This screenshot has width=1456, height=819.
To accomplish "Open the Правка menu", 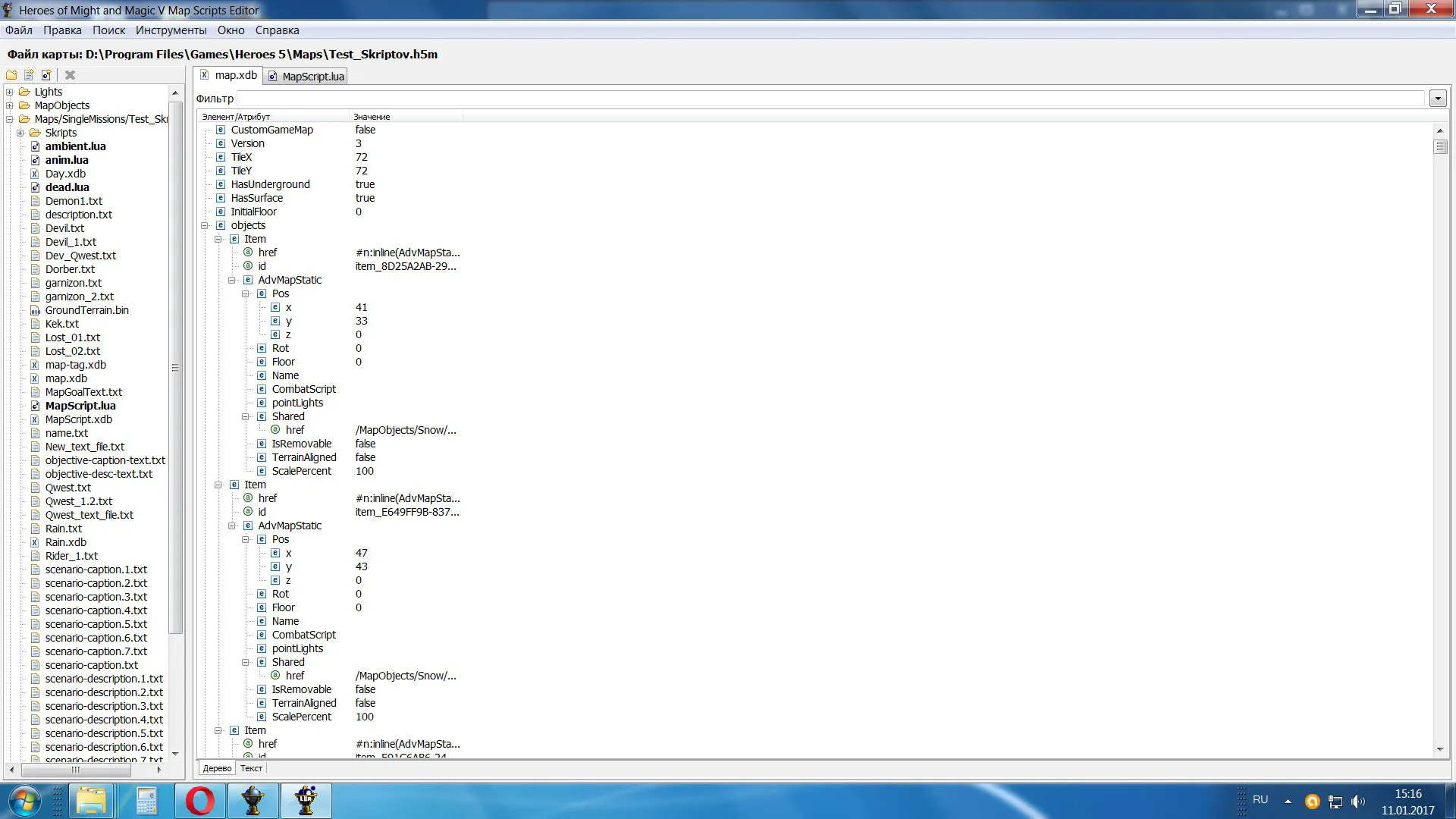I will coord(62,30).
